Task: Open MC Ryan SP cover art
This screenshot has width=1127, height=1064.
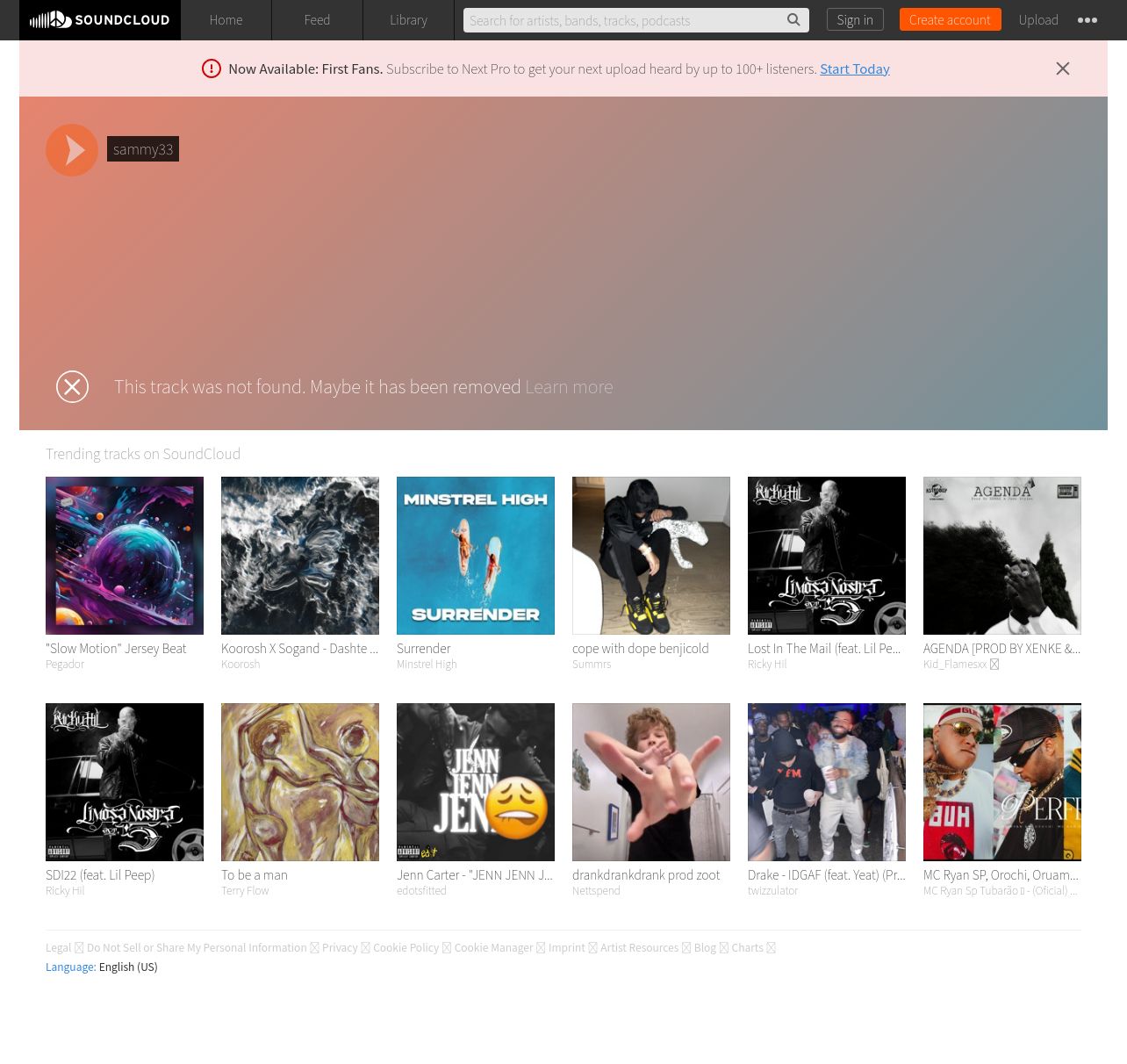Action: 1002,782
